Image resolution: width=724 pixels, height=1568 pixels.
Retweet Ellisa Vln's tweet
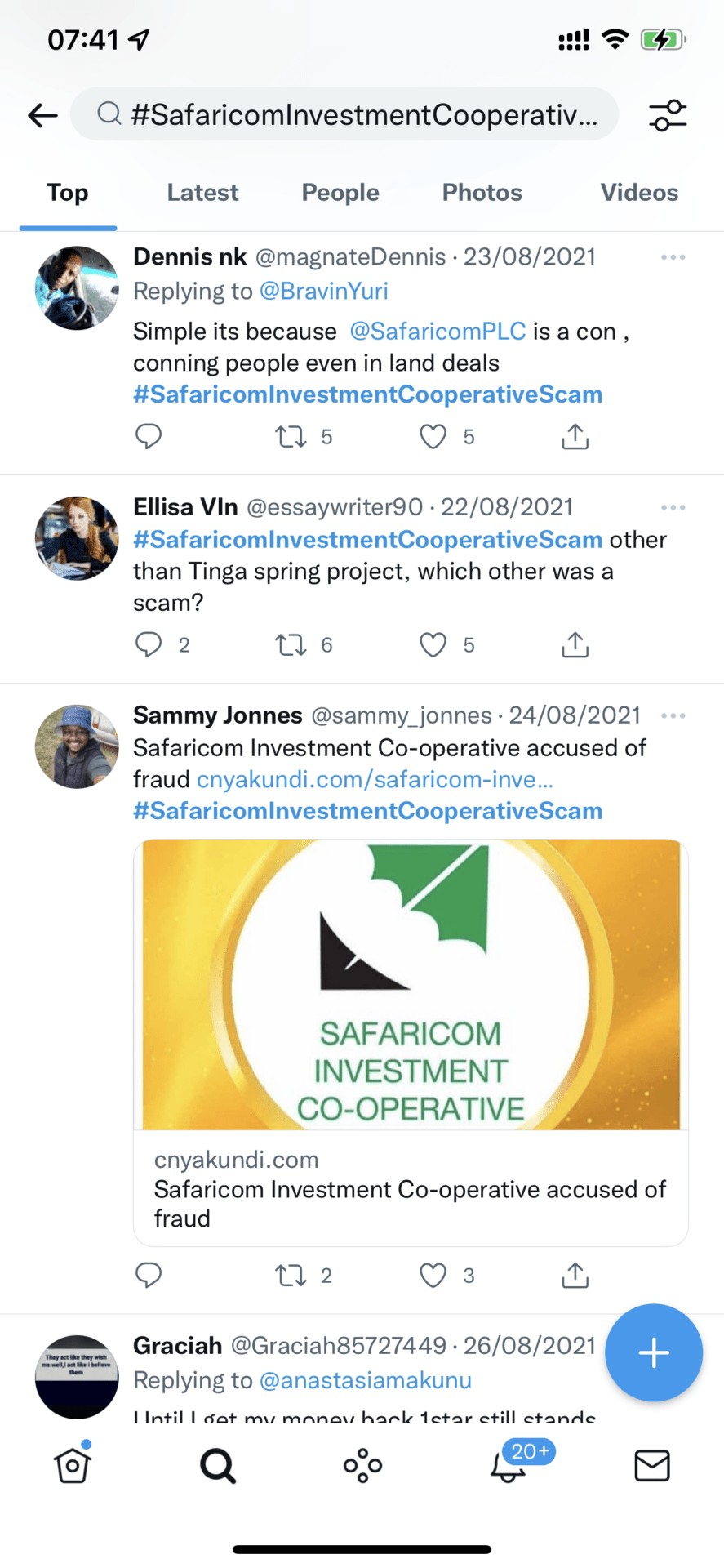(291, 645)
